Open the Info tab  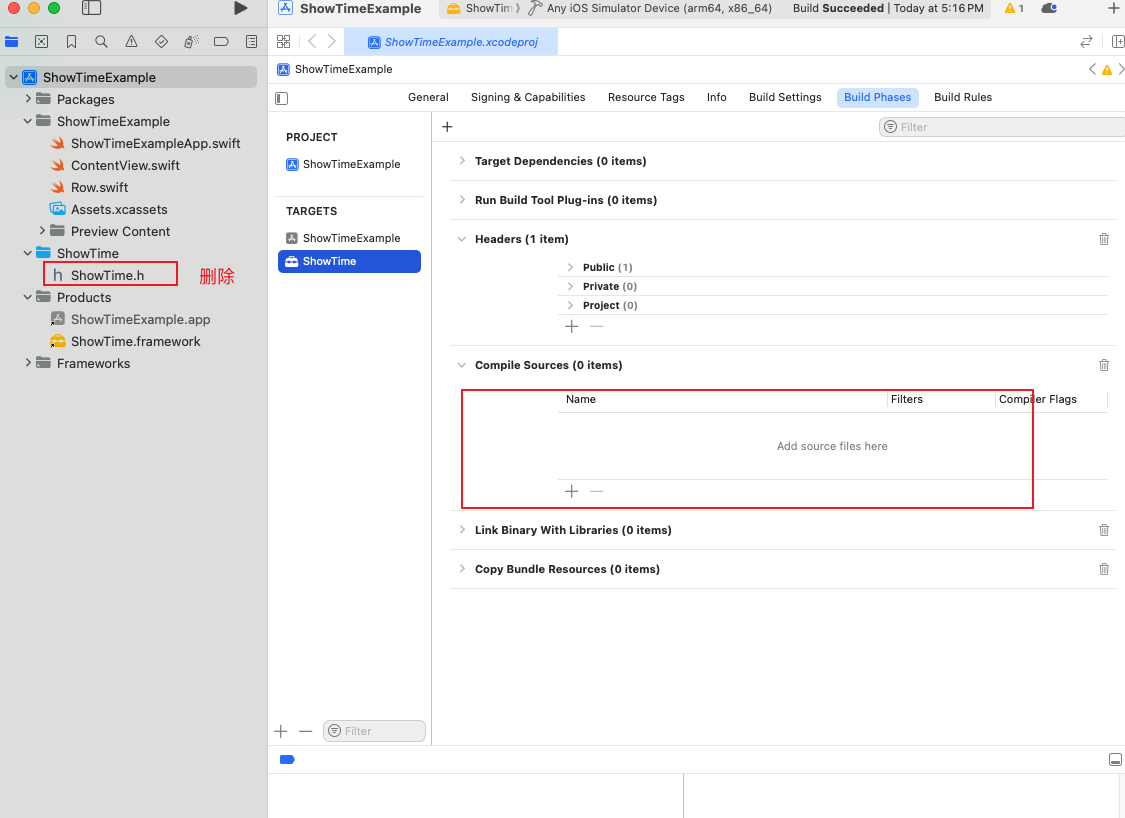click(x=716, y=97)
